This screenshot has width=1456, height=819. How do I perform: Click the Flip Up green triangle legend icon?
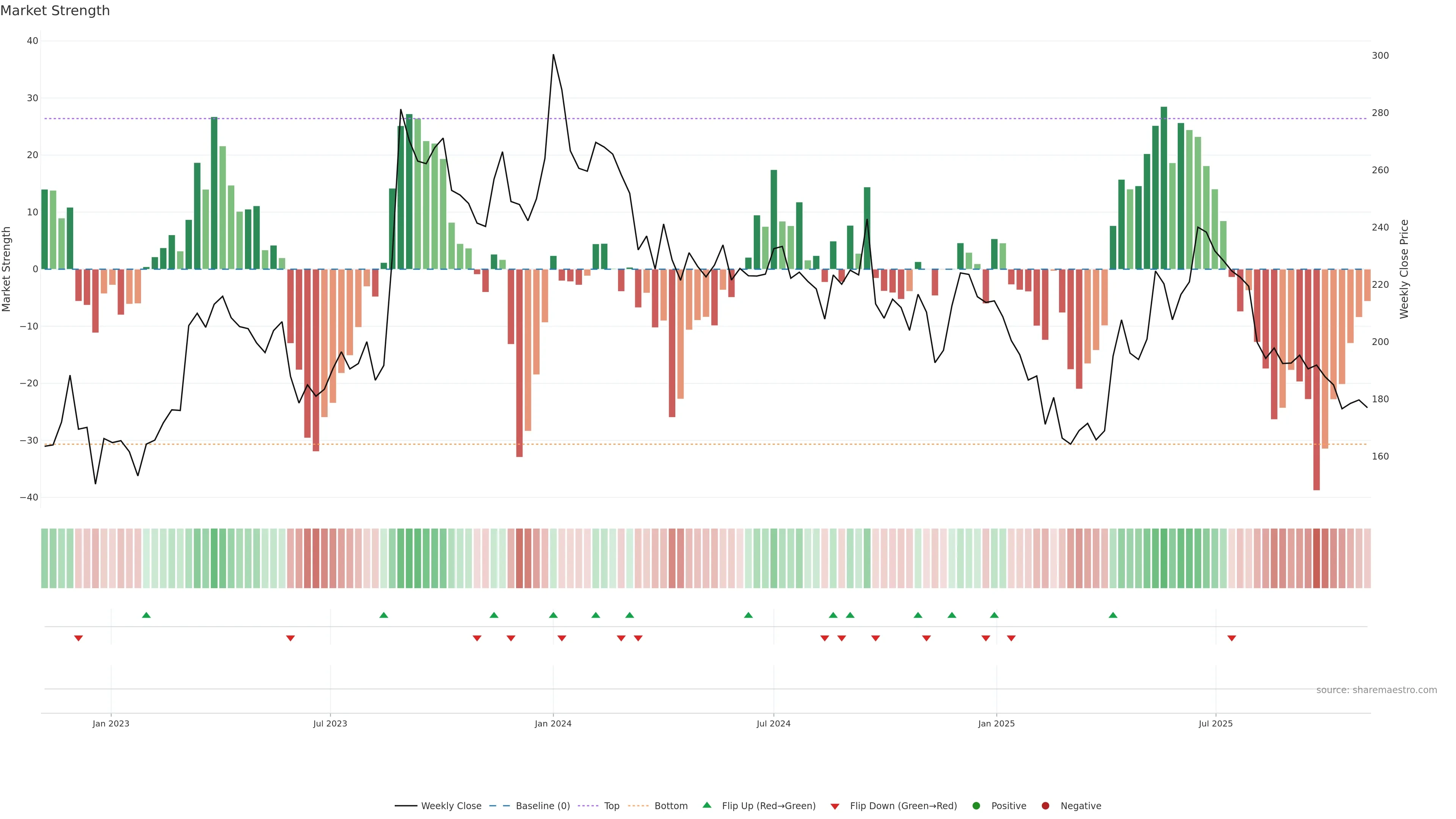706,805
